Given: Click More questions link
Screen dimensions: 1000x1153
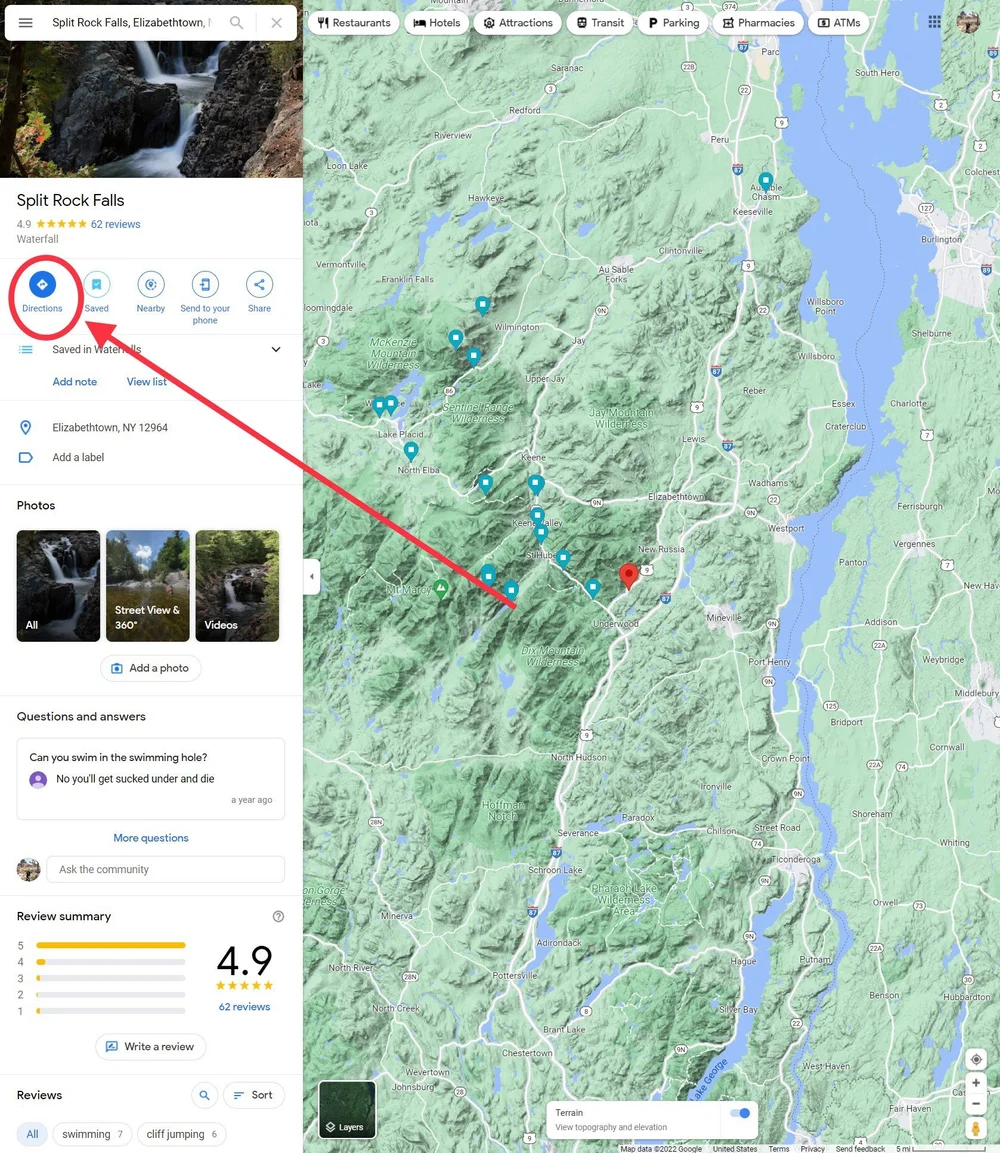Looking at the screenshot, I should tap(151, 838).
